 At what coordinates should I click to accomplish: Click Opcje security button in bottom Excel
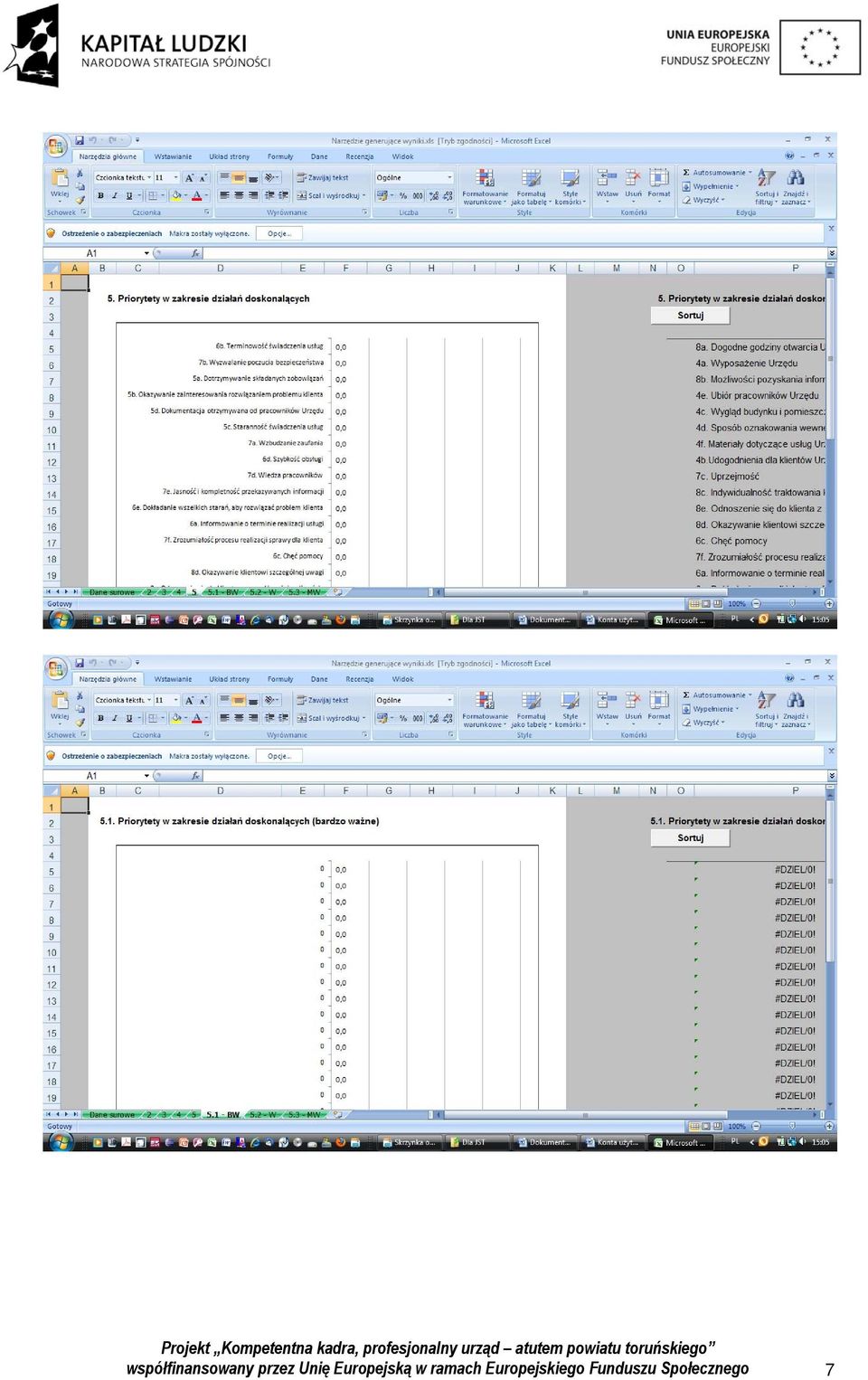tap(279, 756)
